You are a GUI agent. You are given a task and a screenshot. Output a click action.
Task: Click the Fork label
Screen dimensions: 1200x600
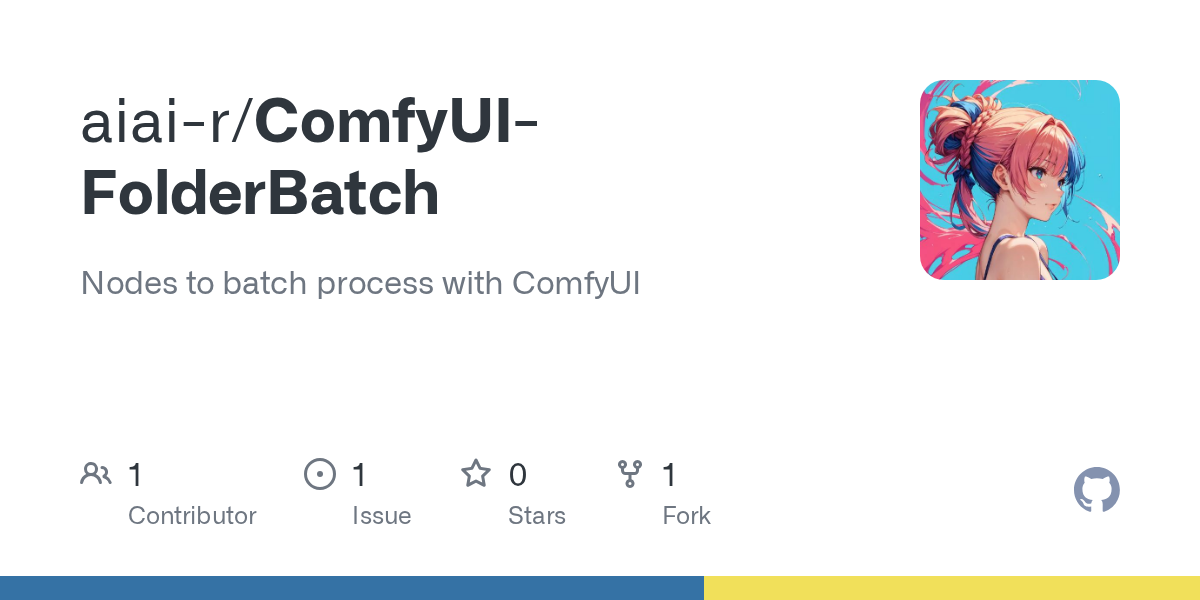[686, 516]
